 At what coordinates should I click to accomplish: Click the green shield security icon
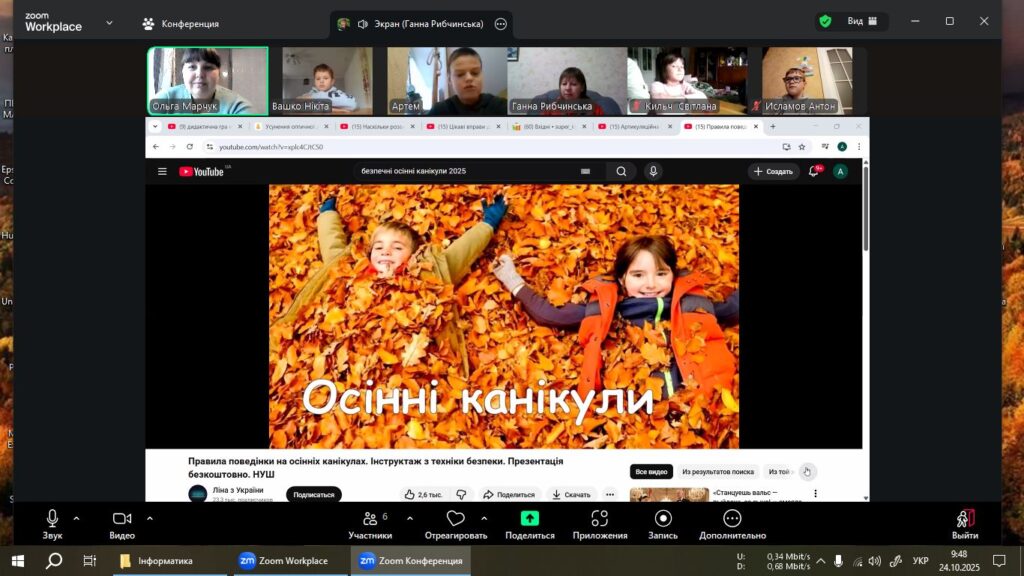(x=825, y=21)
